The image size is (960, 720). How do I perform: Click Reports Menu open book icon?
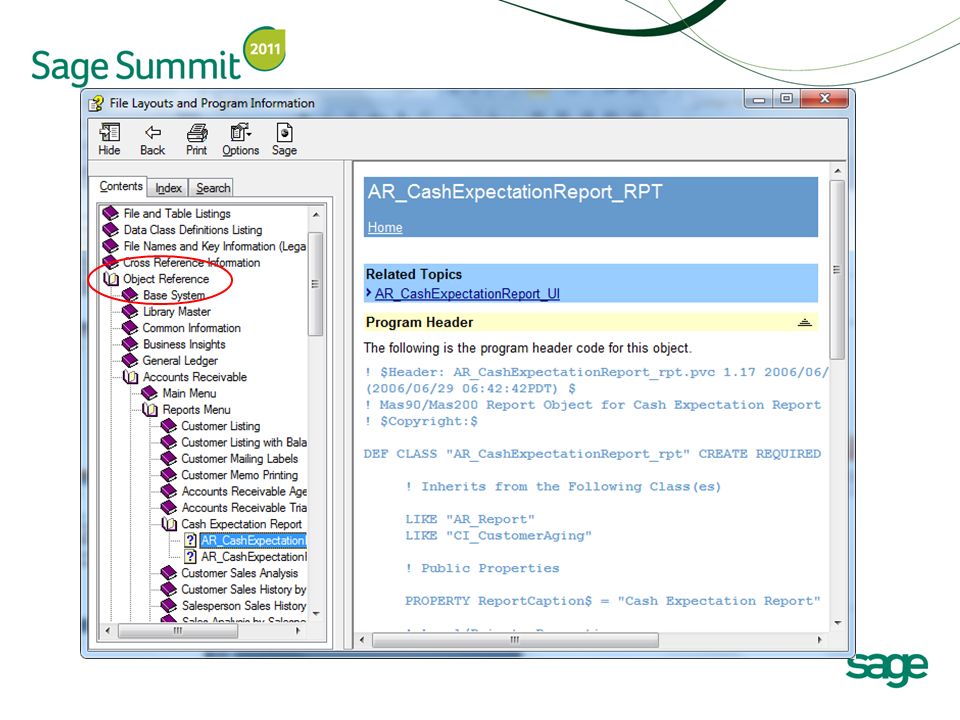pyautogui.click(x=150, y=410)
